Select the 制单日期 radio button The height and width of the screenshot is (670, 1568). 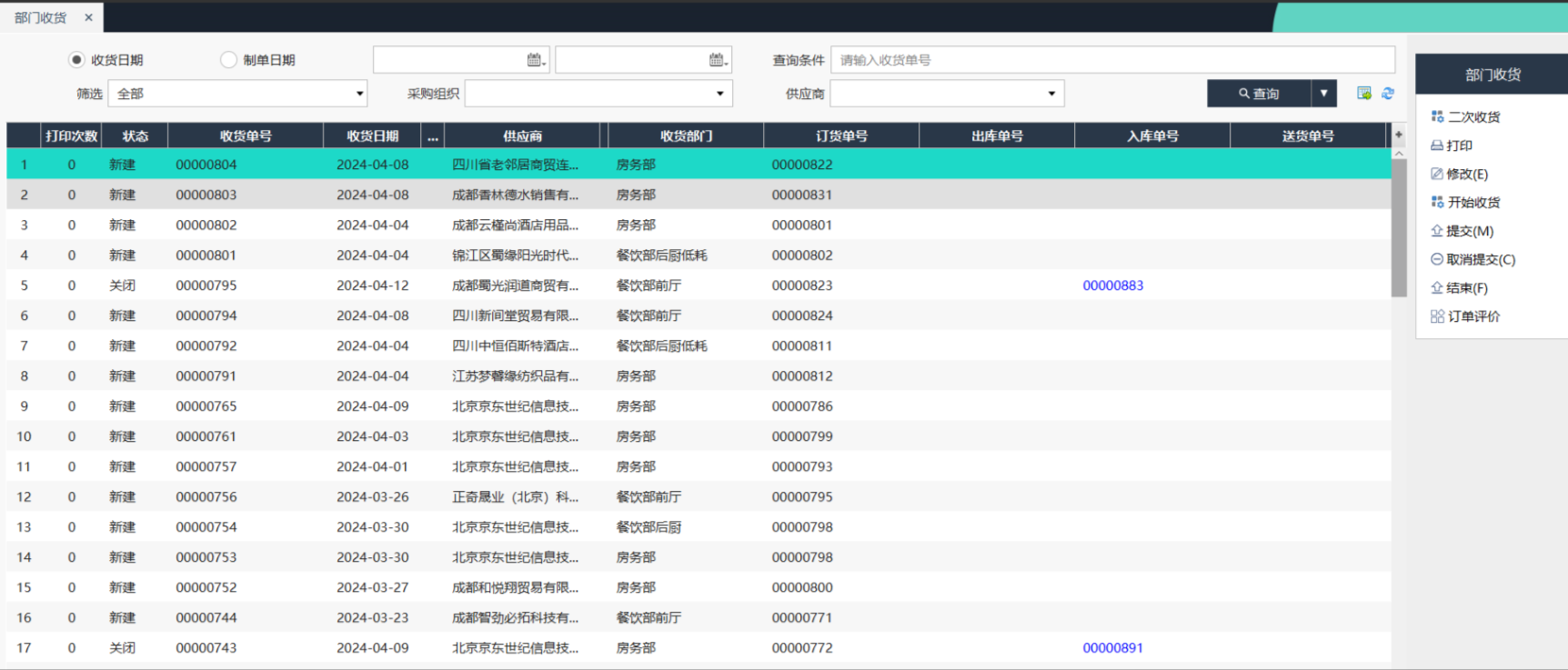tap(229, 60)
